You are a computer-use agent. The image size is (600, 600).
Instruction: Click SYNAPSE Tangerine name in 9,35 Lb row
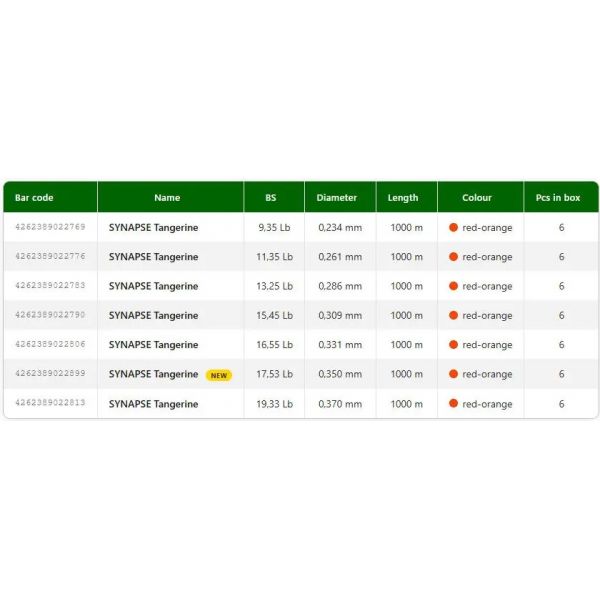tap(153, 228)
